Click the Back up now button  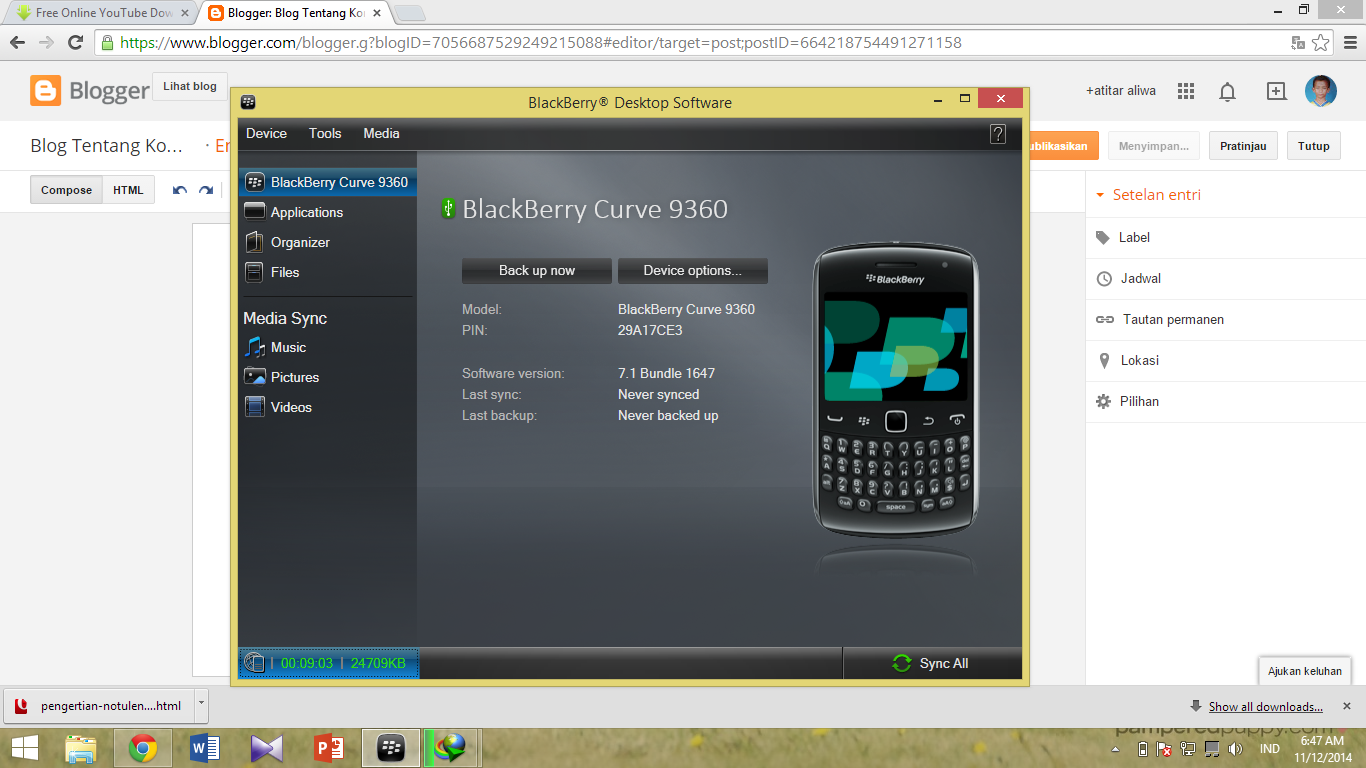click(x=536, y=270)
